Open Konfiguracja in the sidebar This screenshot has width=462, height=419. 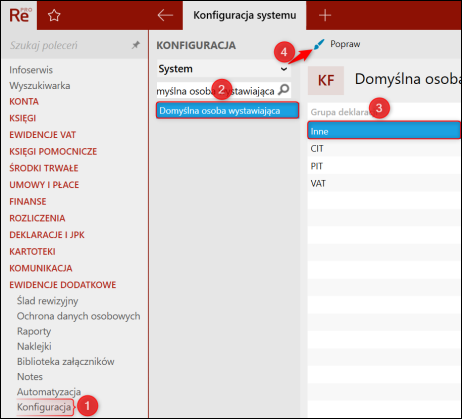[x=44, y=407]
